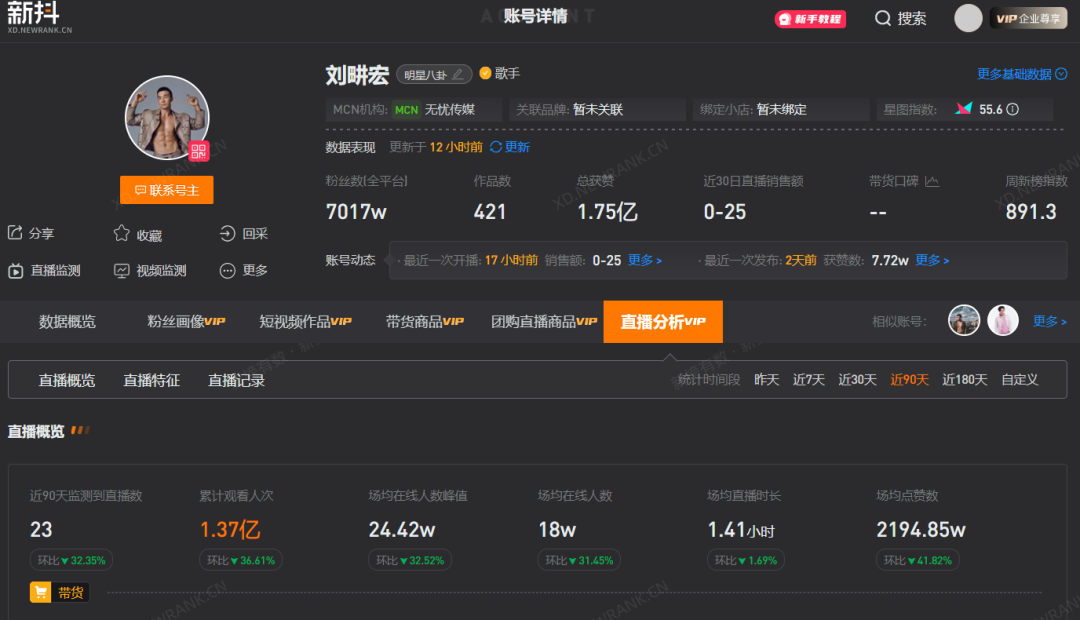Click weekly rank index 891.3
Screen dimensions: 1080x620
[1030, 211]
